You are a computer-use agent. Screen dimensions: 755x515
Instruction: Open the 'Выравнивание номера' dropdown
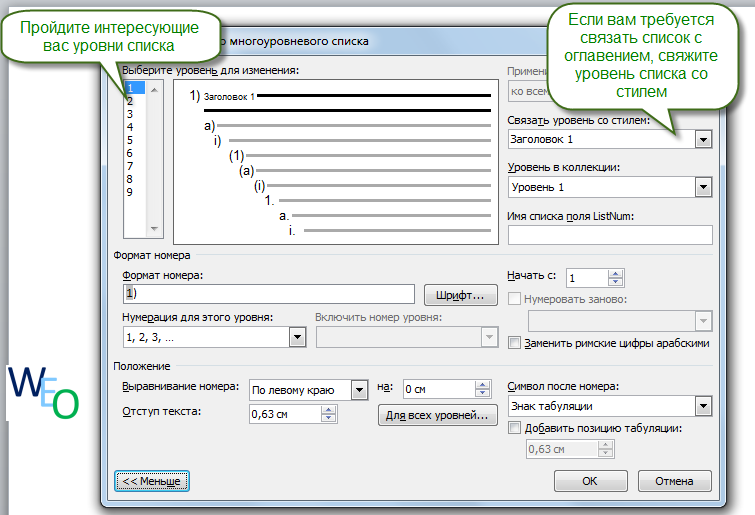[x=359, y=389]
